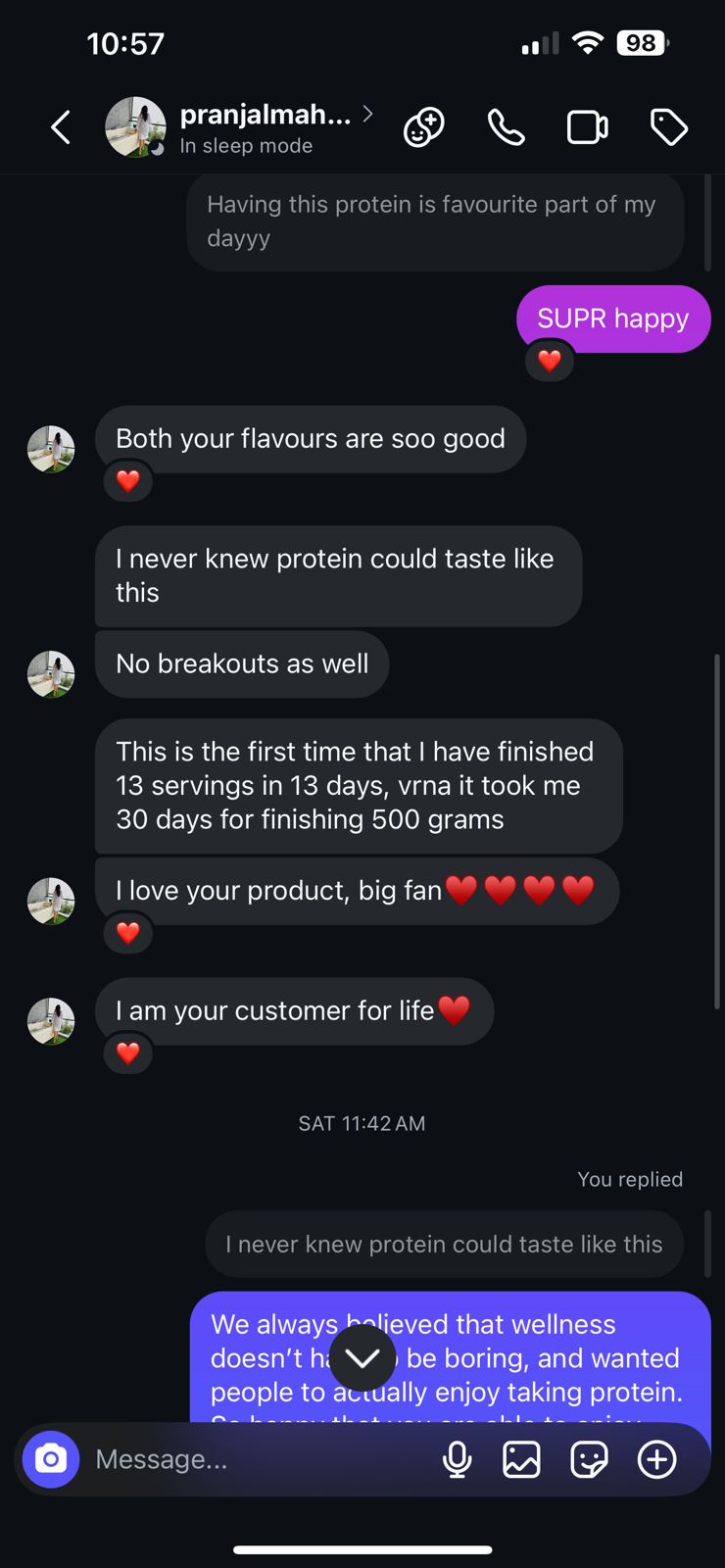The image size is (725, 1568).
Task: Open the AI sticker creation icon
Action: tap(423, 127)
